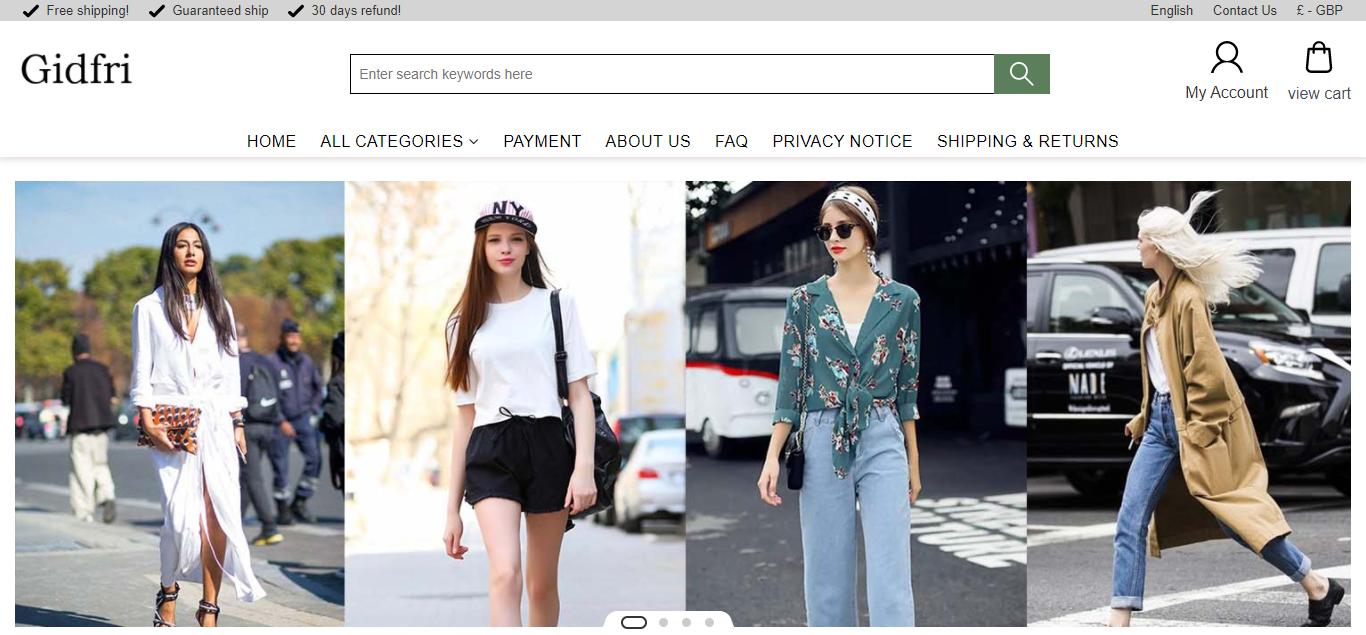The image size is (1366, 635).
Task: Click the shopping bag cart icon
Action: [x=1319, y=58]
